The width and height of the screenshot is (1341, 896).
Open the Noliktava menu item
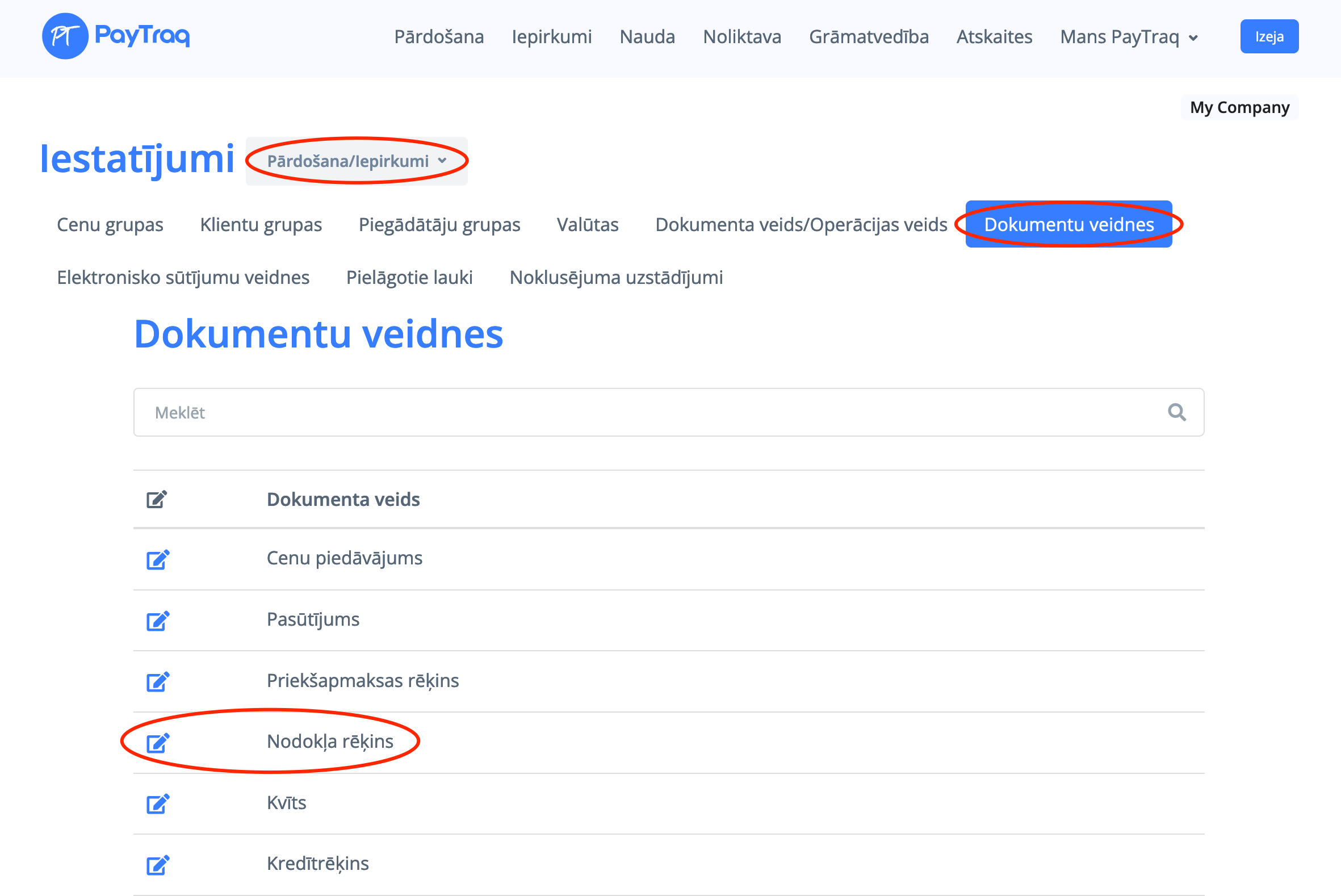pyautogui.click(x=741, y=37)
